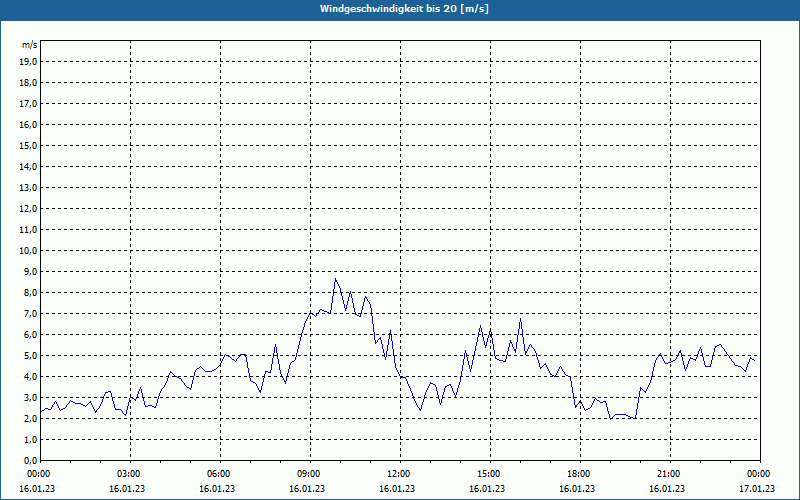Click the 5,0 y-axis label

click(x=30, y=356)
